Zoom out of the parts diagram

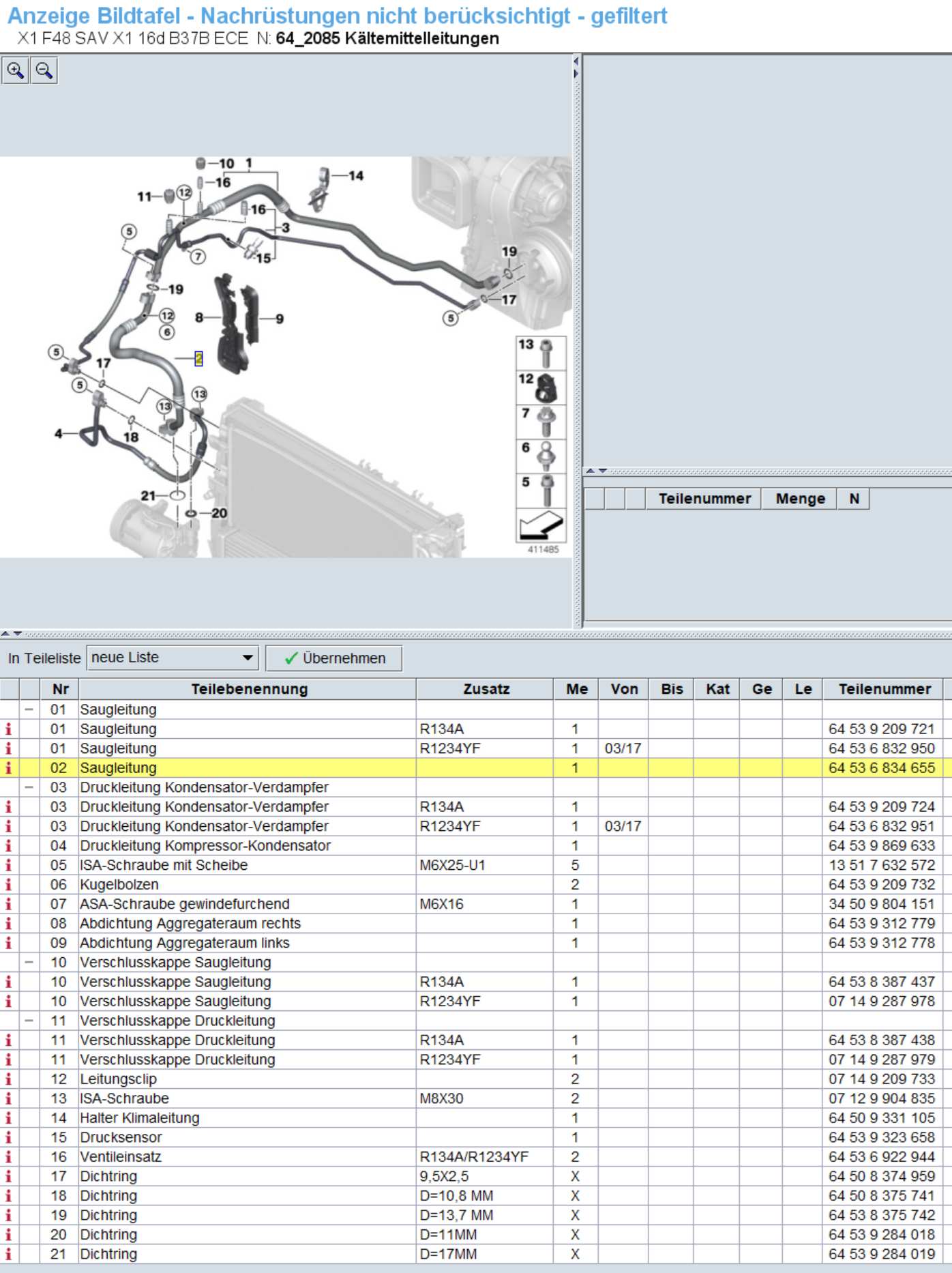(x=44, y=70)
